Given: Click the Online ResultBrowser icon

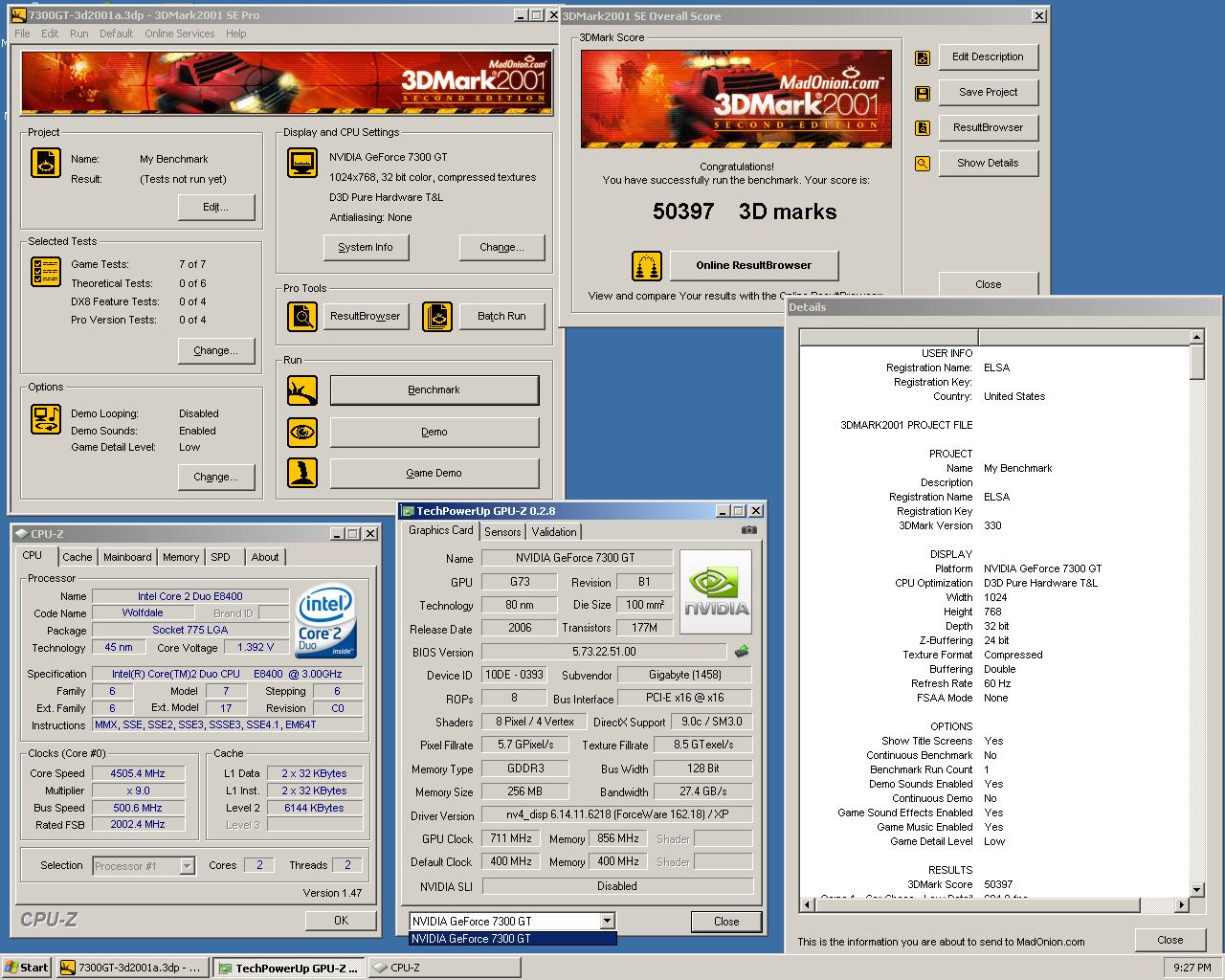Looking at the screenshot, I should click(647, 265).
